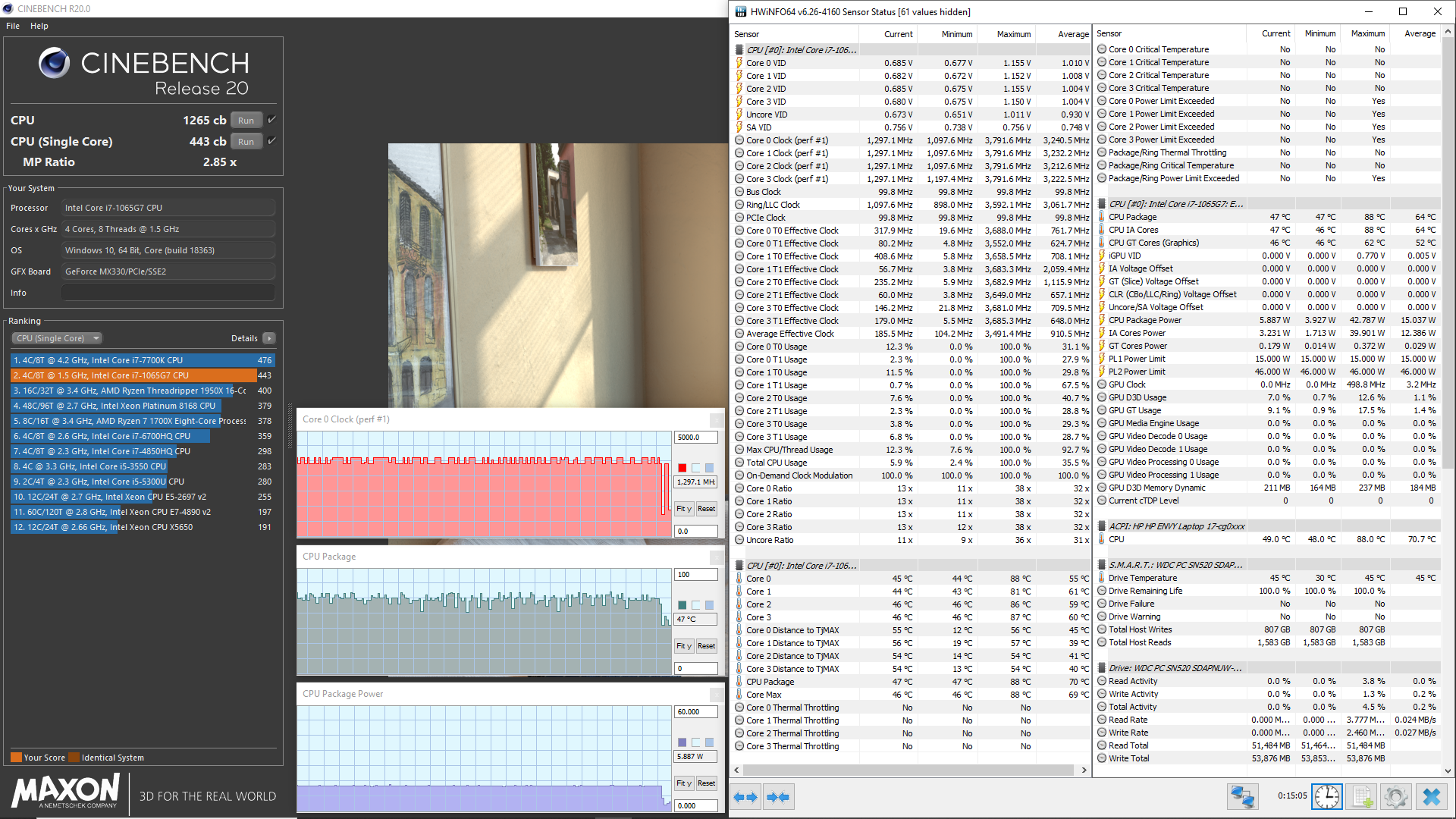This screenshot has height=819, width=1456.
Task: Click the expand sensor columns arrows icon
Action: point(746,797)
